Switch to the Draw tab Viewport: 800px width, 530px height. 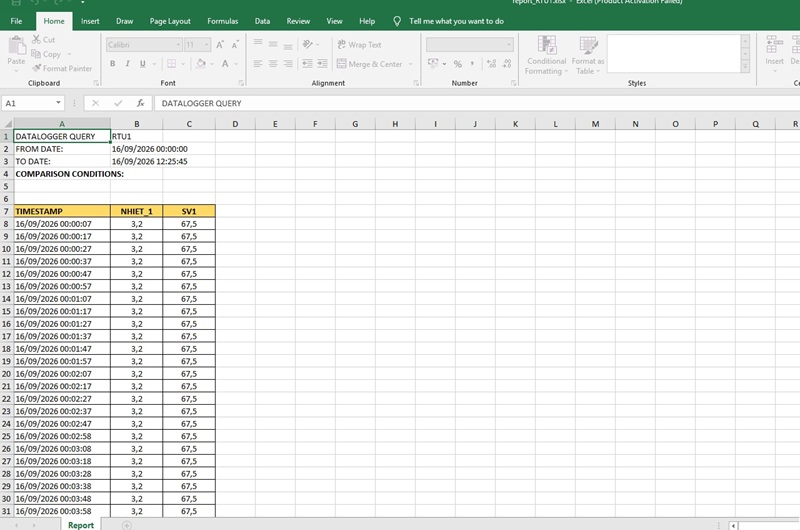pyautogui.click(x=124, y=21)
